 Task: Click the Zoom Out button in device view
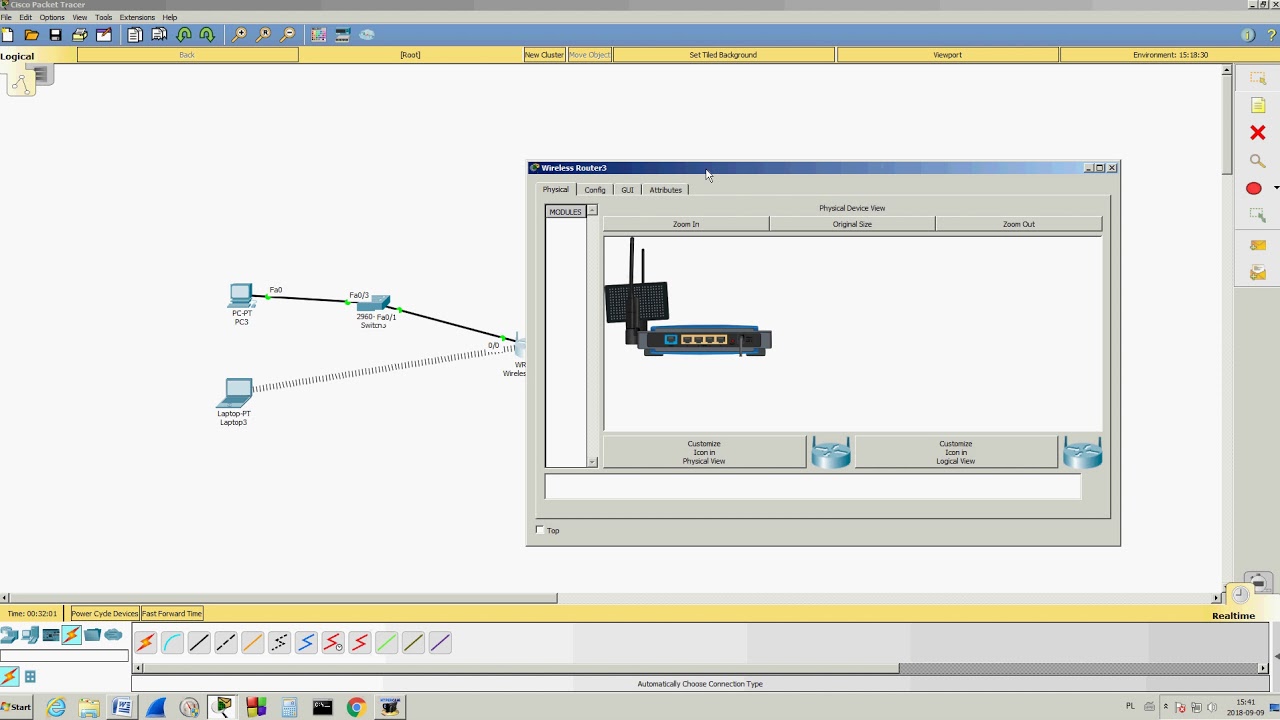tap(1019, 224)
